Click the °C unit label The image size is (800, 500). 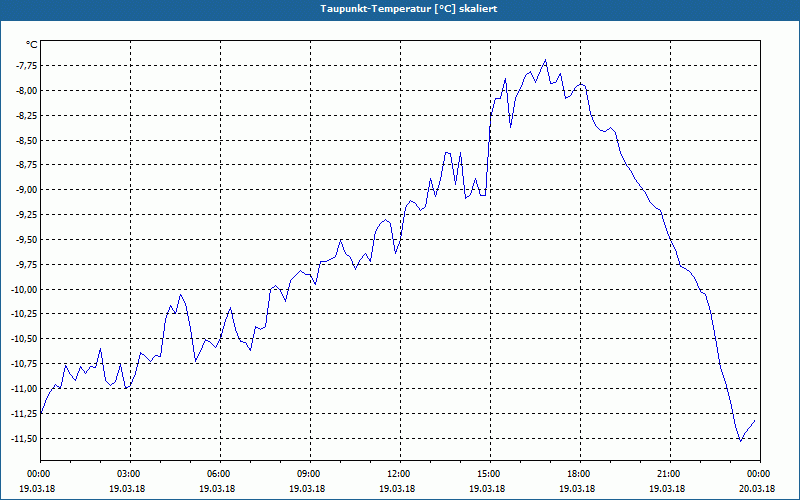click(32, 45)
